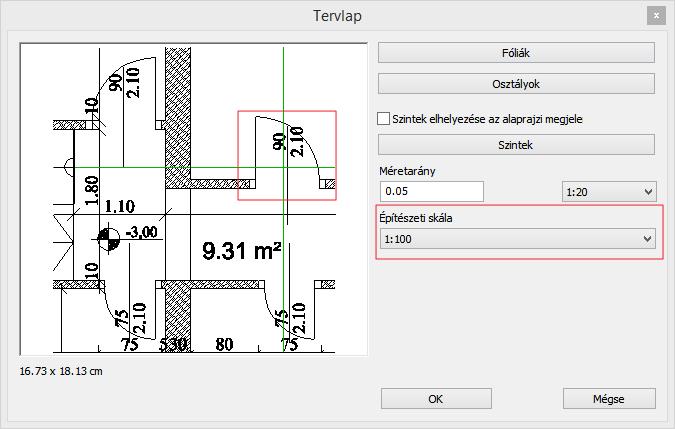Click the 16.73 x 18.13 cm size text
Screen dimensions: 675x429
(x=61, y=371)
